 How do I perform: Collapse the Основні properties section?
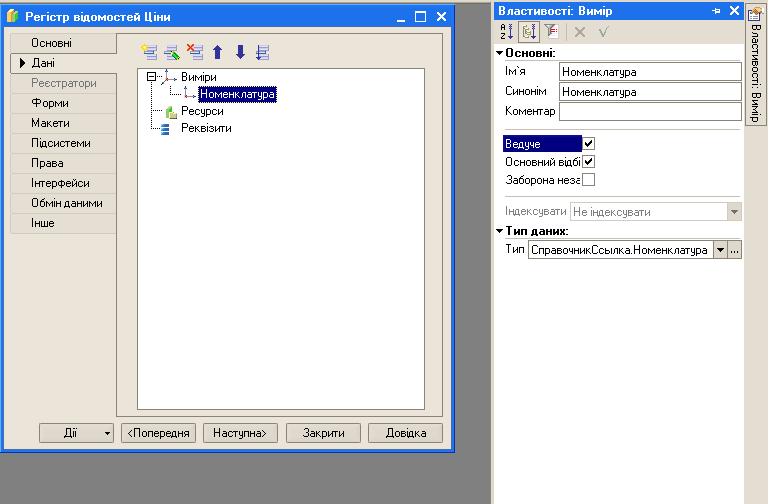(500, 53)
